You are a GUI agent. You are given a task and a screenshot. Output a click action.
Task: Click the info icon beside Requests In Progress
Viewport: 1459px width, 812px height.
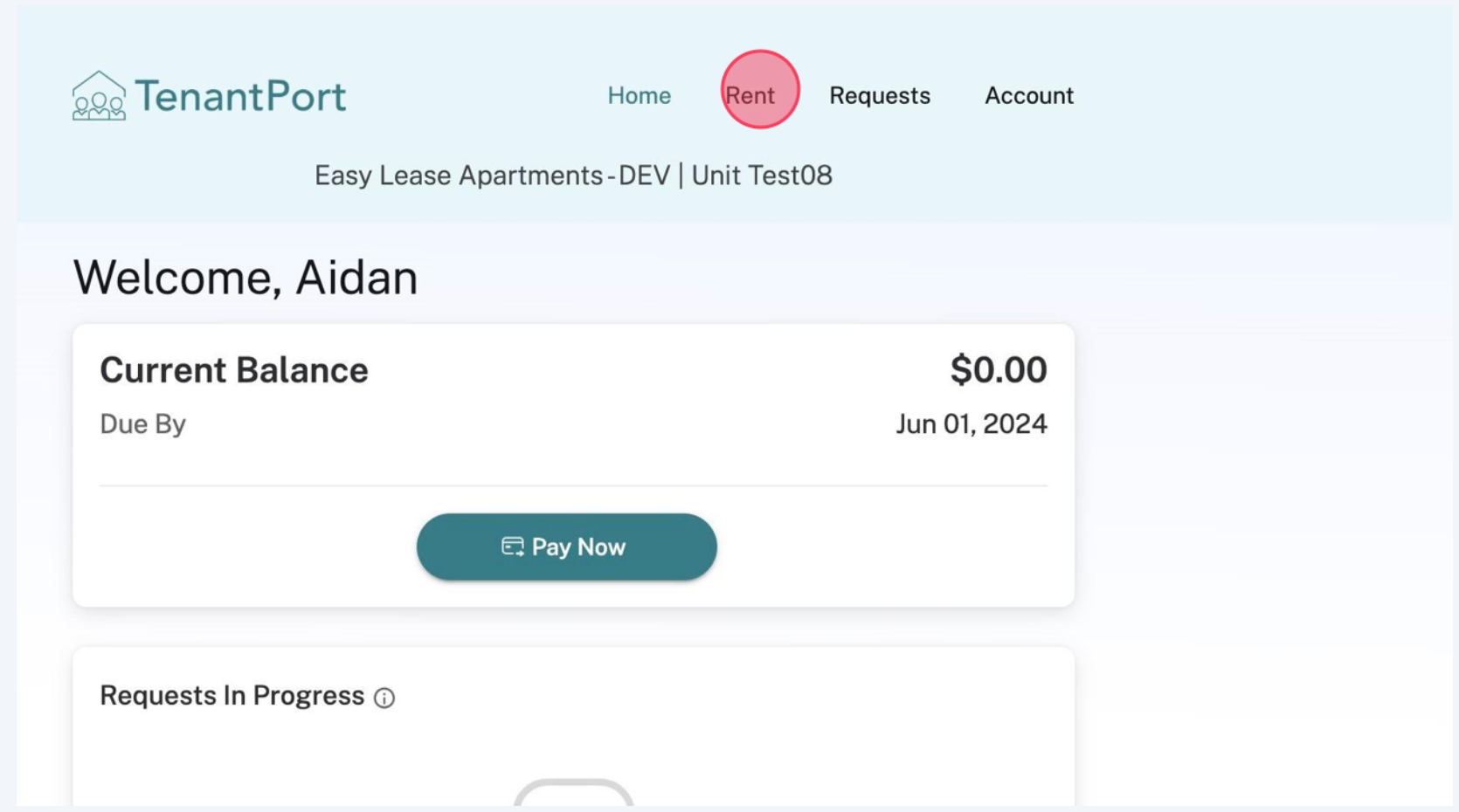(x=384, y=698)
